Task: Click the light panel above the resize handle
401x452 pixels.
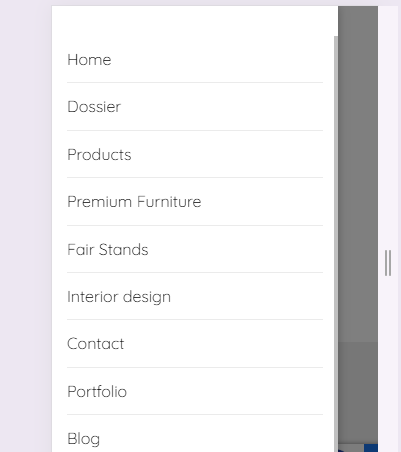Action: tap(389, 127)
